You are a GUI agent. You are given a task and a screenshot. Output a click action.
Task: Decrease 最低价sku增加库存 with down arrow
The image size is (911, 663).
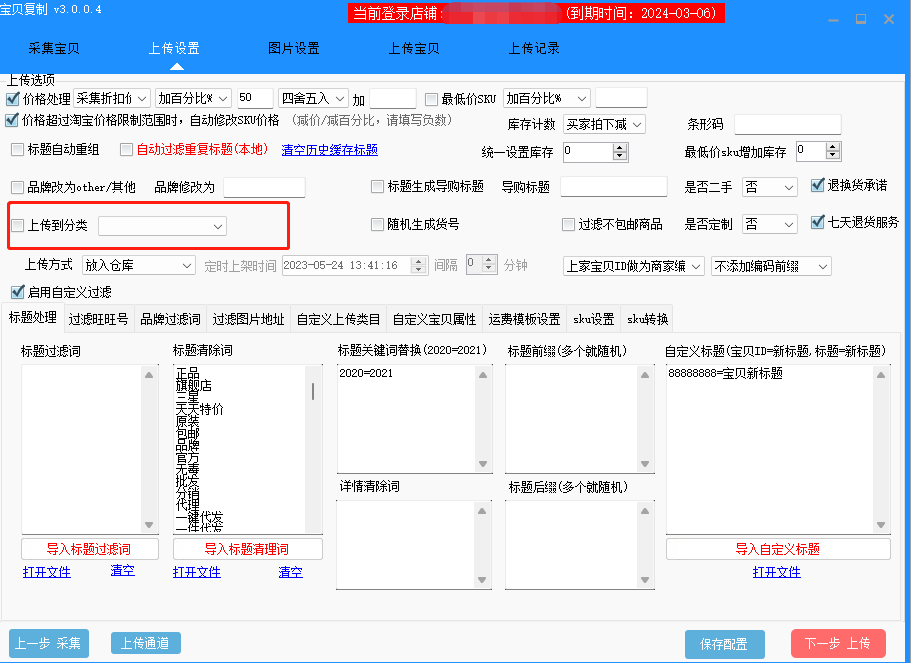pos(833,155)
